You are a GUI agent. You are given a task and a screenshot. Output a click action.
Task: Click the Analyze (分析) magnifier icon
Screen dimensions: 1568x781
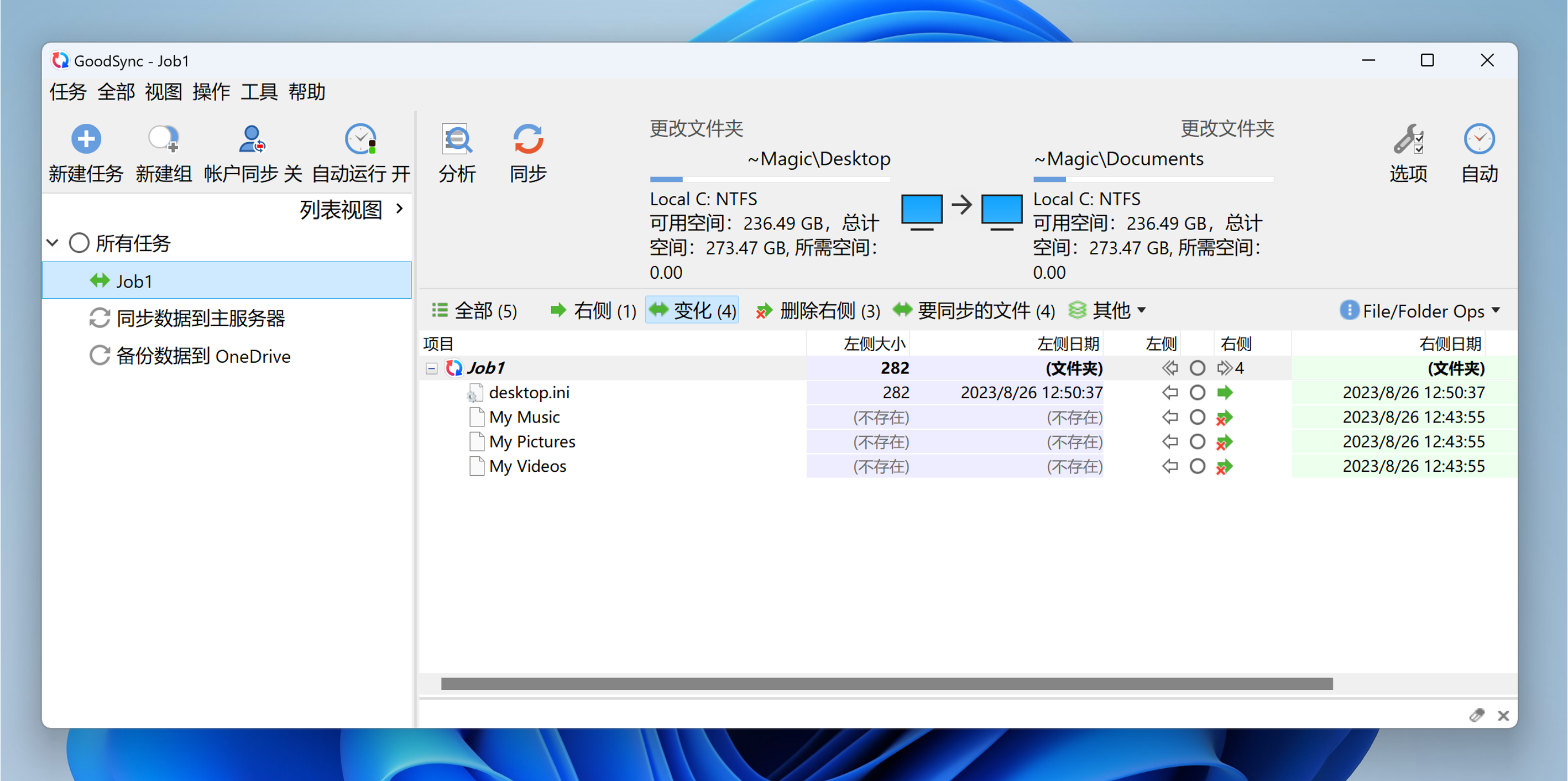(x=457, y=139)
